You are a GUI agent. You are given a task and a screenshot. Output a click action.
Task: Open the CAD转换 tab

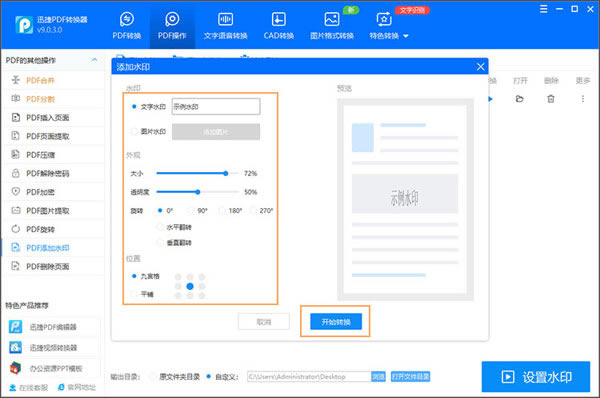click(279, 25)
